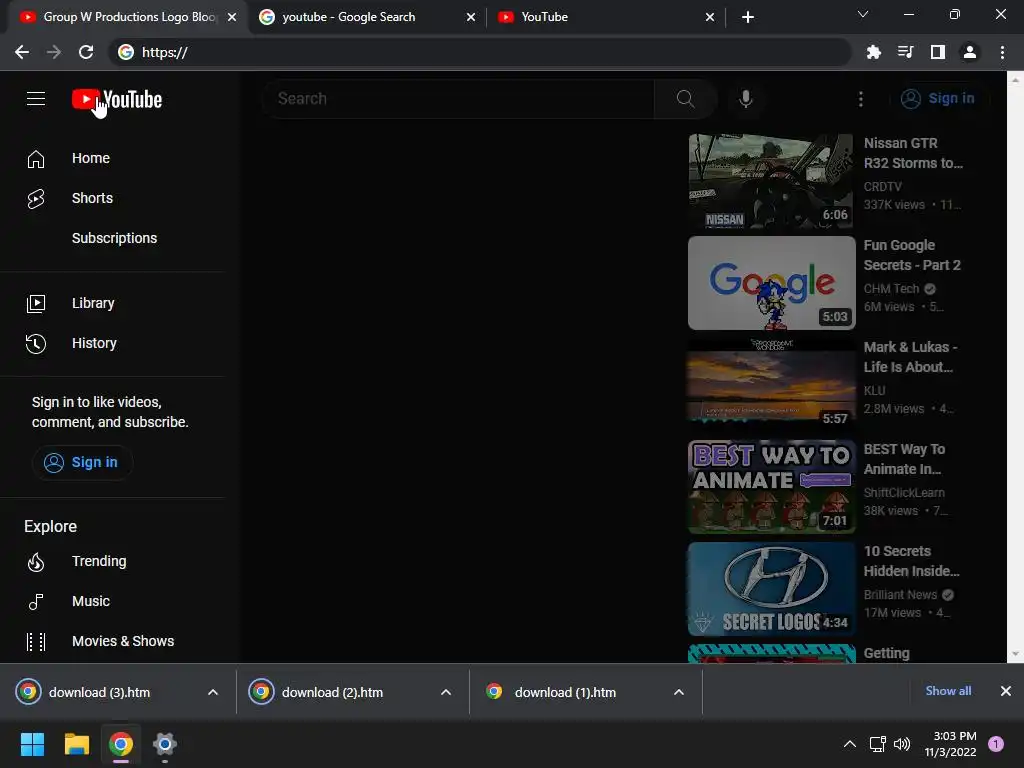
Task: Open the Nissan GTR R32 video thumbnail
Action: 771,182
